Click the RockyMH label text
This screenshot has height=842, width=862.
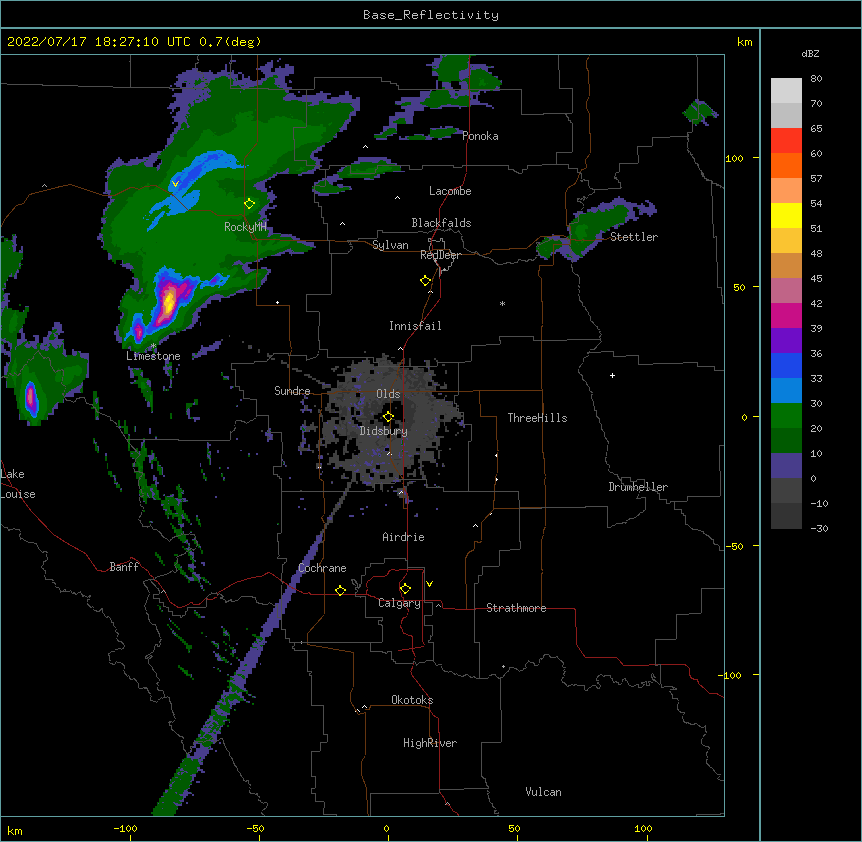[x=245, y=227]
